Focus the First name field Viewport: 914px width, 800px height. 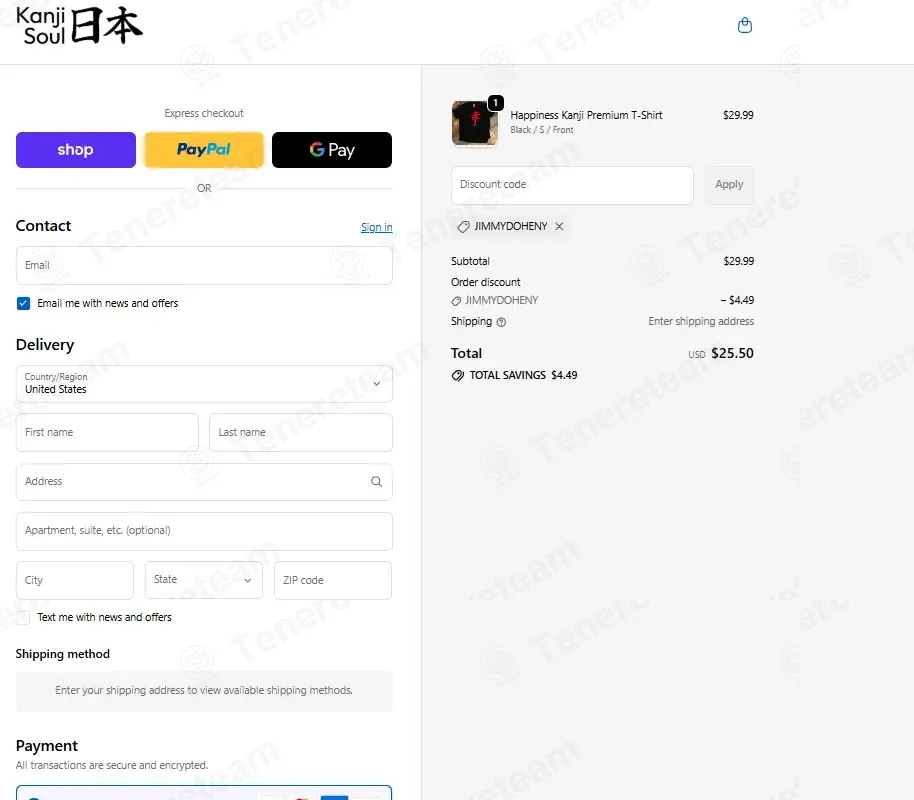107,433
